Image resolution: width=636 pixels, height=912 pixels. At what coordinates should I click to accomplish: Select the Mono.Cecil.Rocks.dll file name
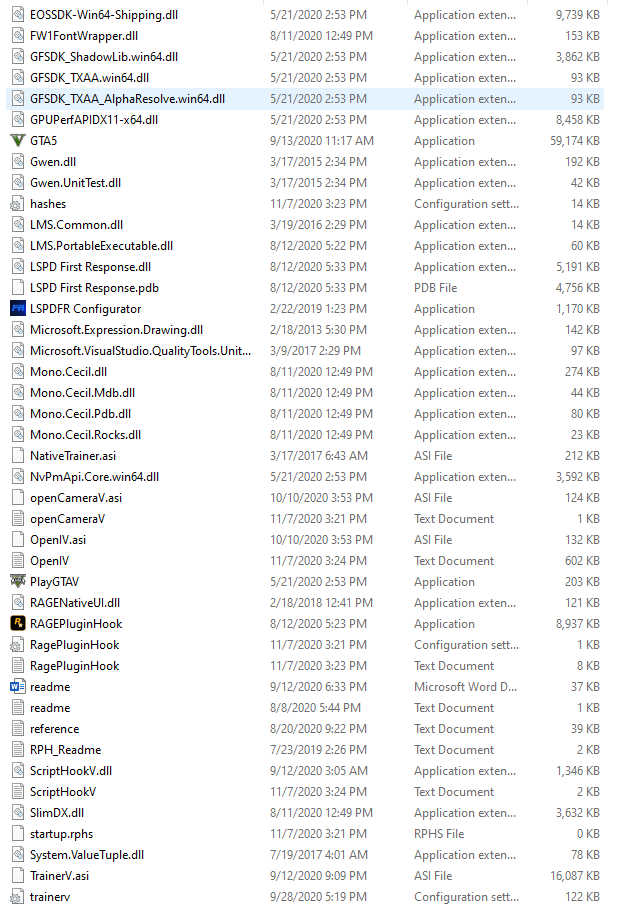[86, 435]
